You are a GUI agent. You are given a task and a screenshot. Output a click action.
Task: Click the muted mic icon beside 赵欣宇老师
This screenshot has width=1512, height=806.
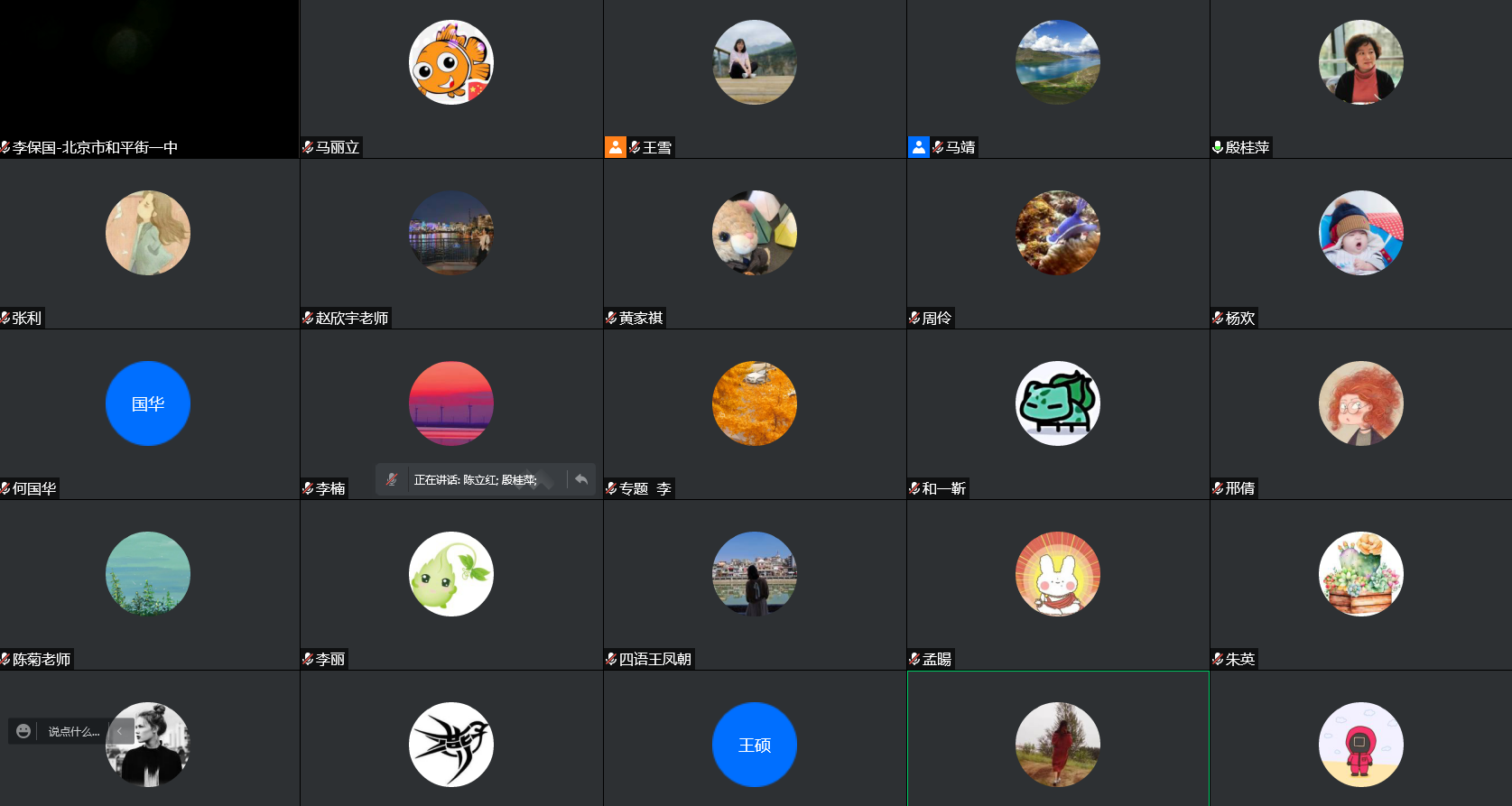[x=308, y=318]
